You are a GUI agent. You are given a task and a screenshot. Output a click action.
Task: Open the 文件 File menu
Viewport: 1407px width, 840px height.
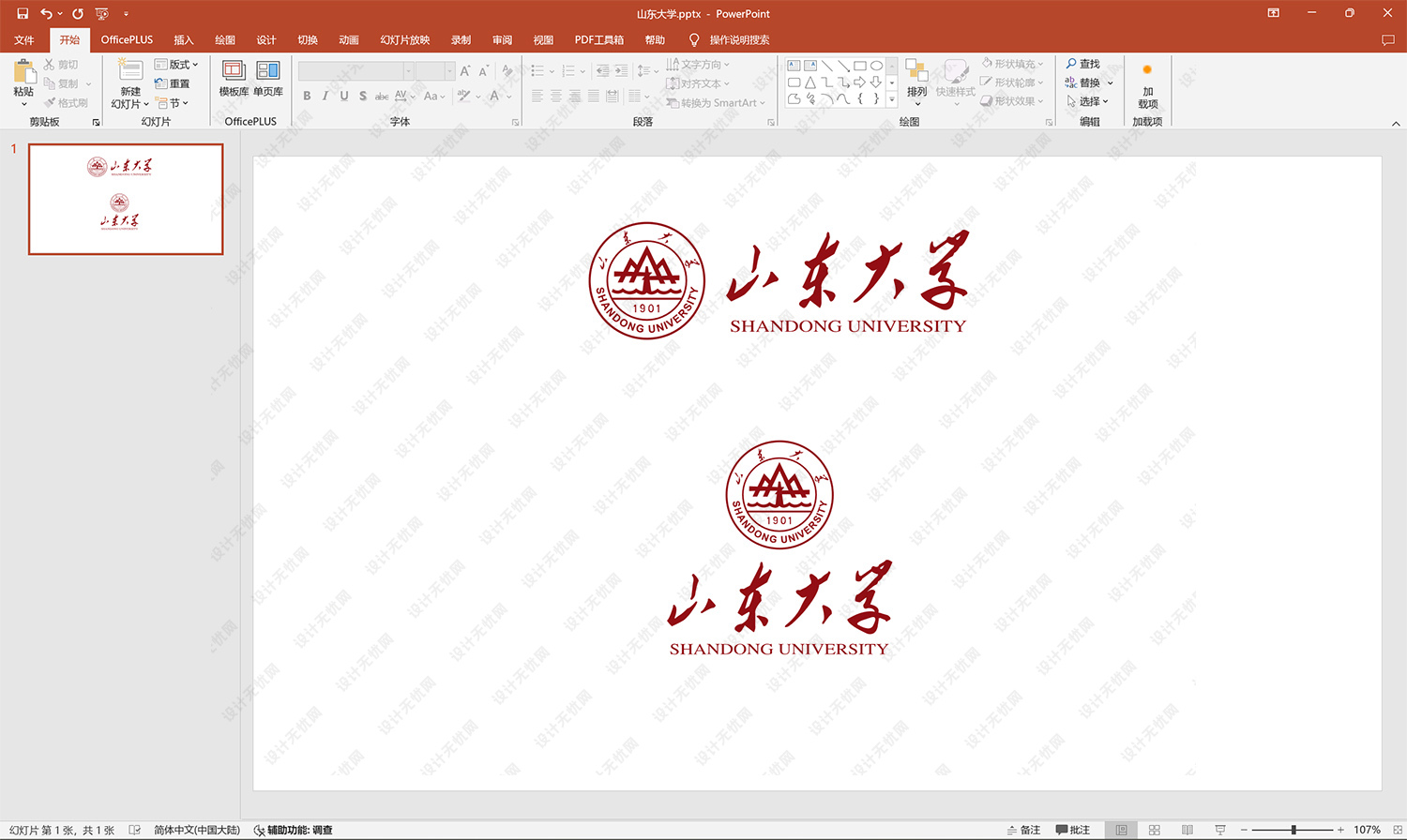click(x=24, y=40)
